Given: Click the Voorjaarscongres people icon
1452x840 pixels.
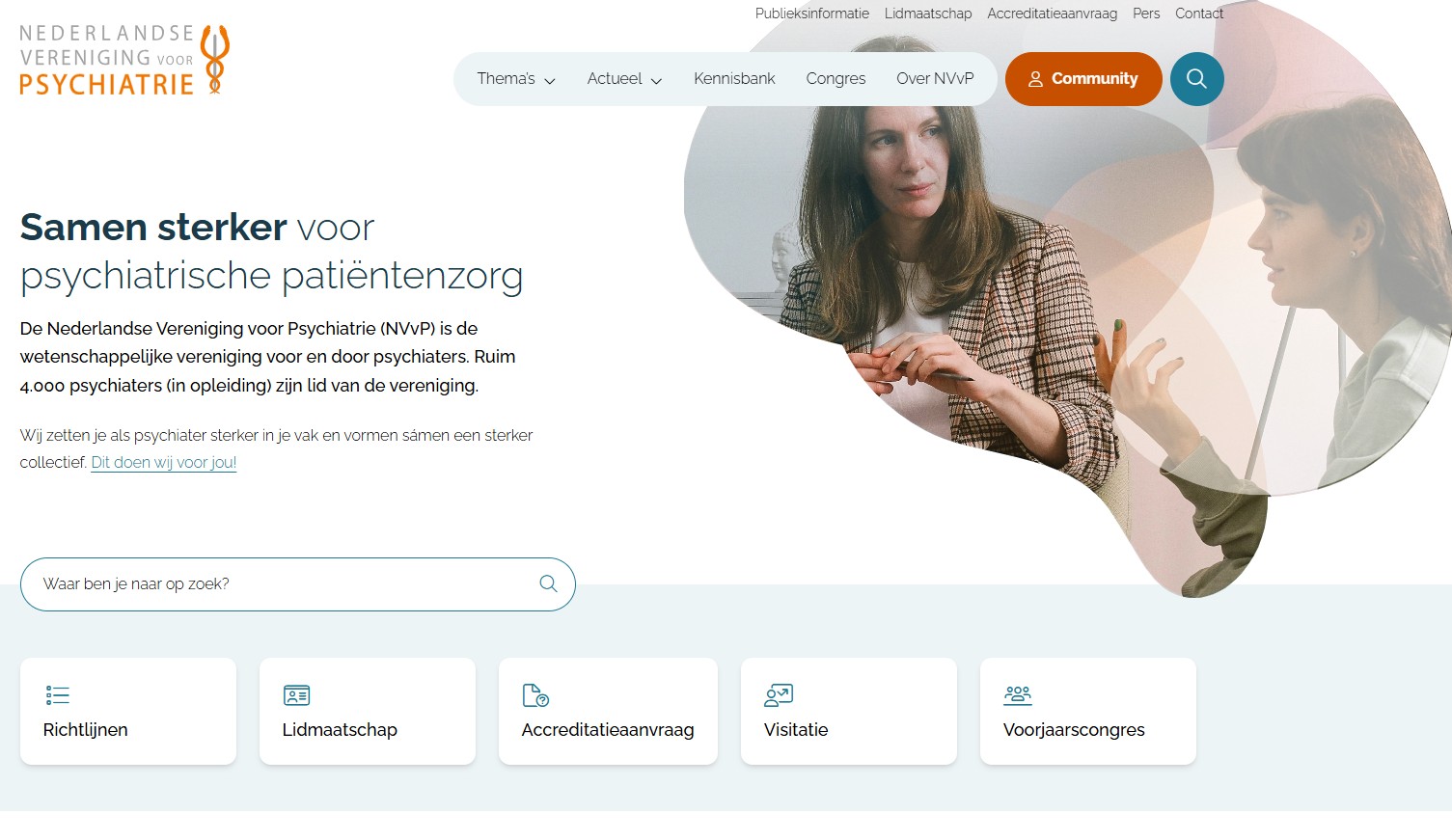Looking at the screenshot, I should click(1018, 695).
